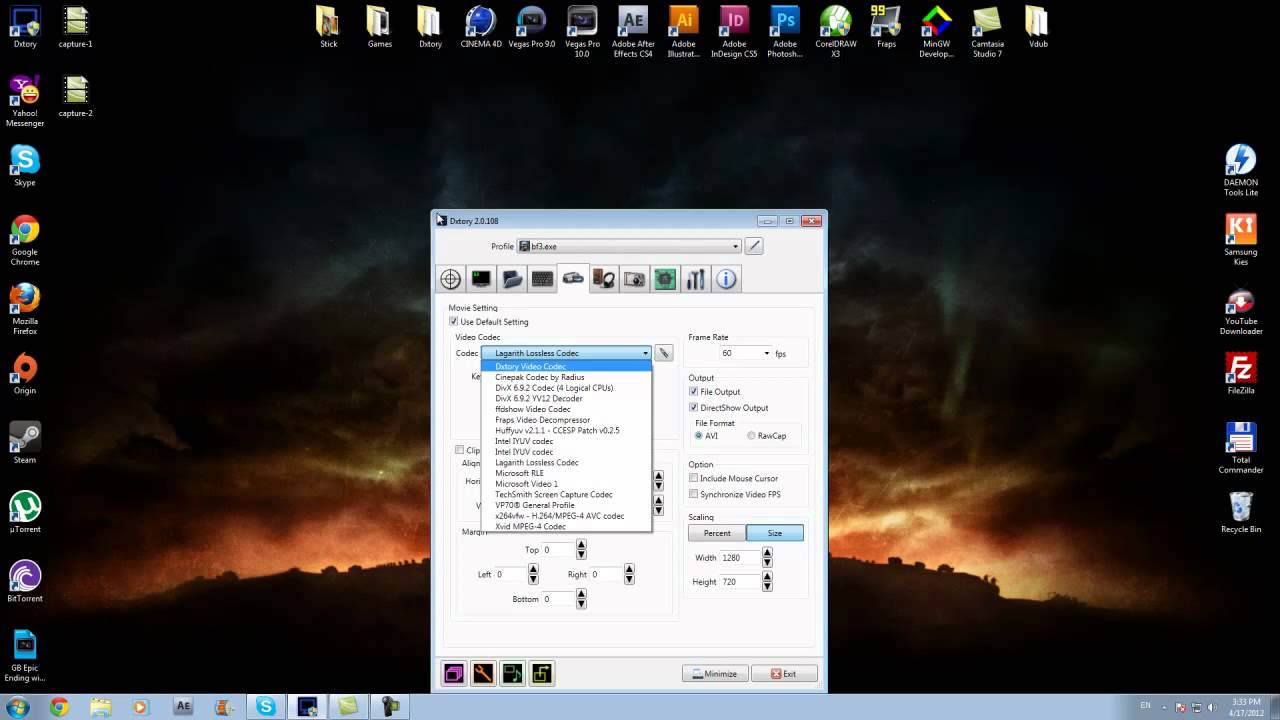Viewport: 1280px width, 720px height.
Task: Choose Microsoft RLE codec
Action: tap(566, 473)
